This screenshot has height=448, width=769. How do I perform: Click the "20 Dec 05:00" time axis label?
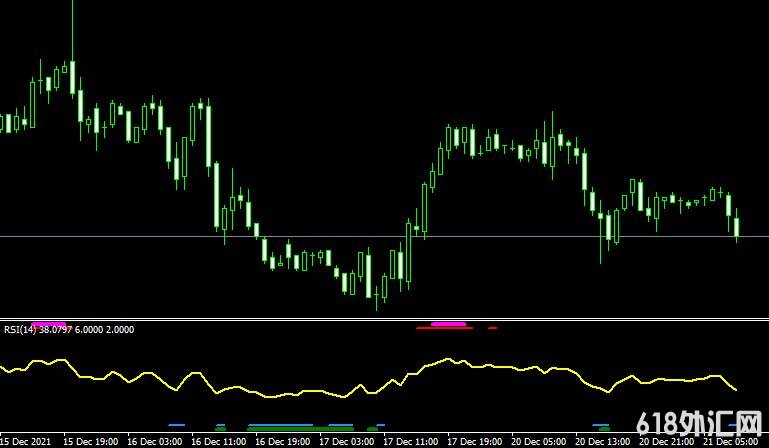tap(539, 442)
